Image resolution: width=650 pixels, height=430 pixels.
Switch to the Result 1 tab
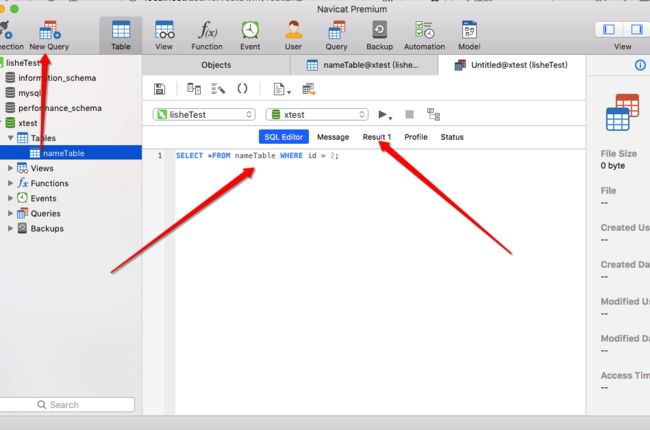[376, 137]
